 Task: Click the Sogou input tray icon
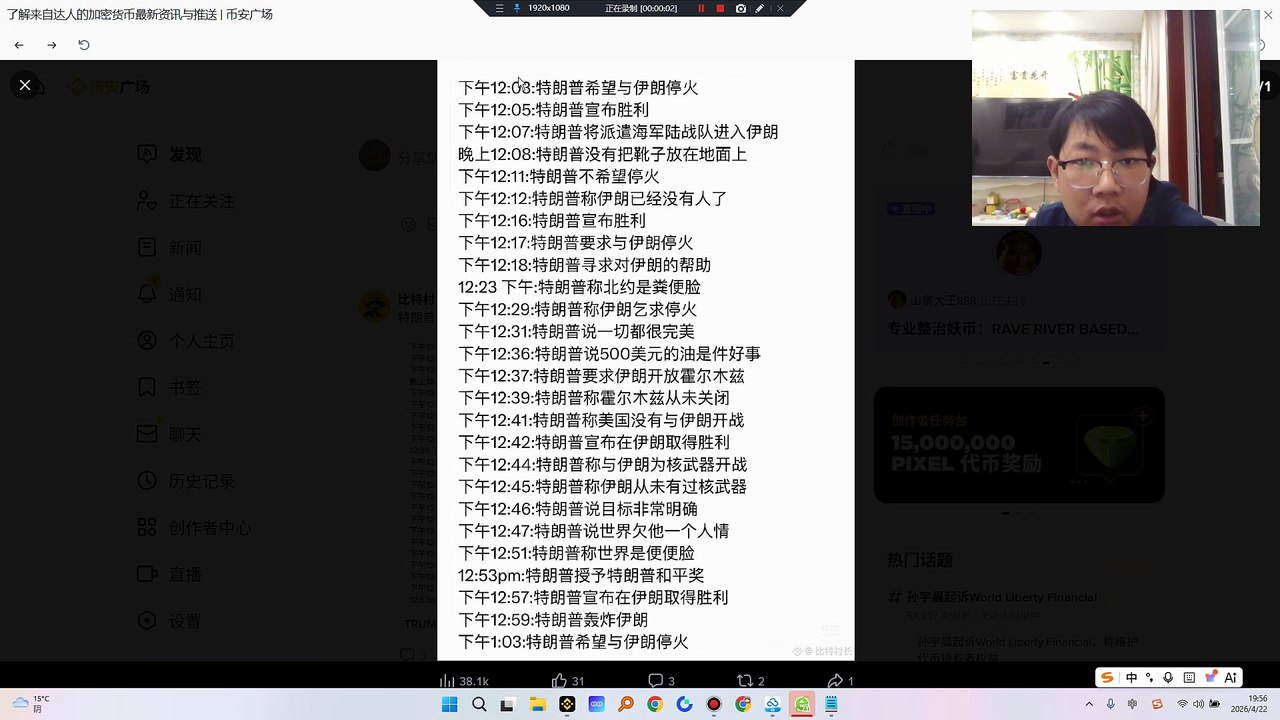pos(1157,705)
